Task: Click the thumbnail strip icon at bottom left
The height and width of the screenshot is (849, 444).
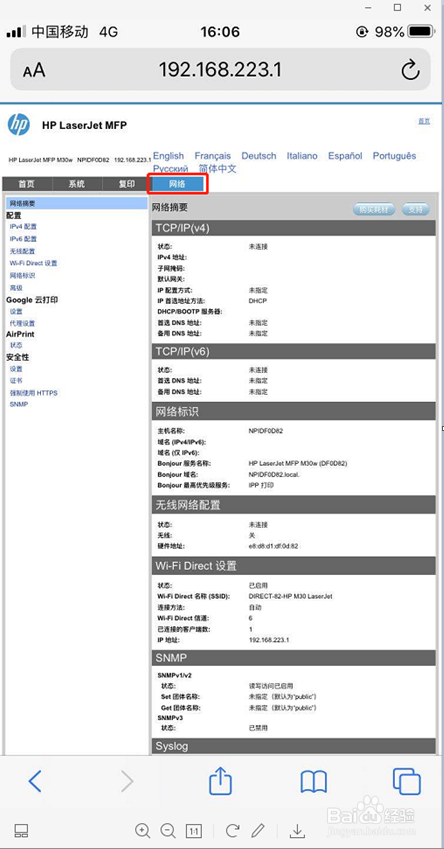Action: [x=21, y=831]
